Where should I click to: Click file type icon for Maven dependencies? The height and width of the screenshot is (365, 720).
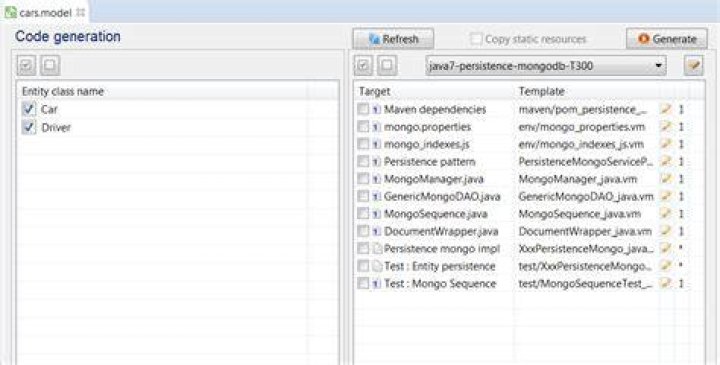(377, 109)
